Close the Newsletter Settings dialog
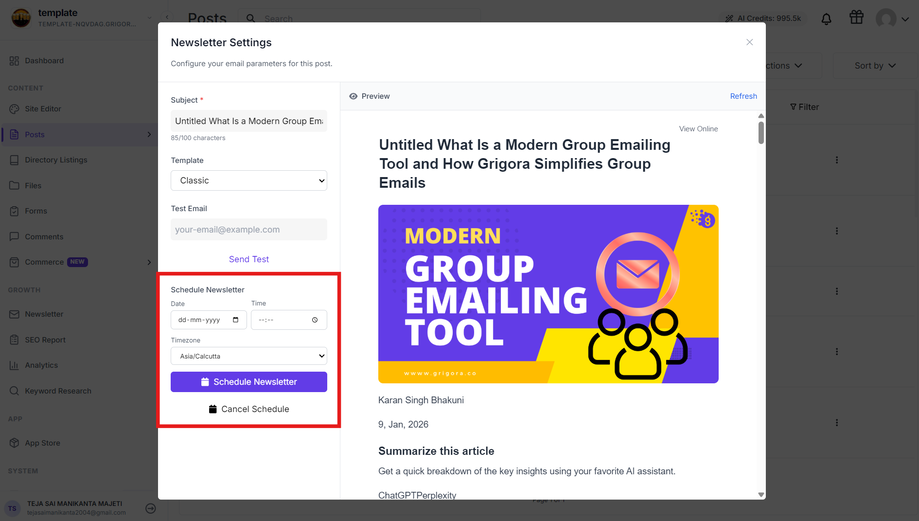Image resolution: width=919 pixels, height=521 pixels. point(750,42)
